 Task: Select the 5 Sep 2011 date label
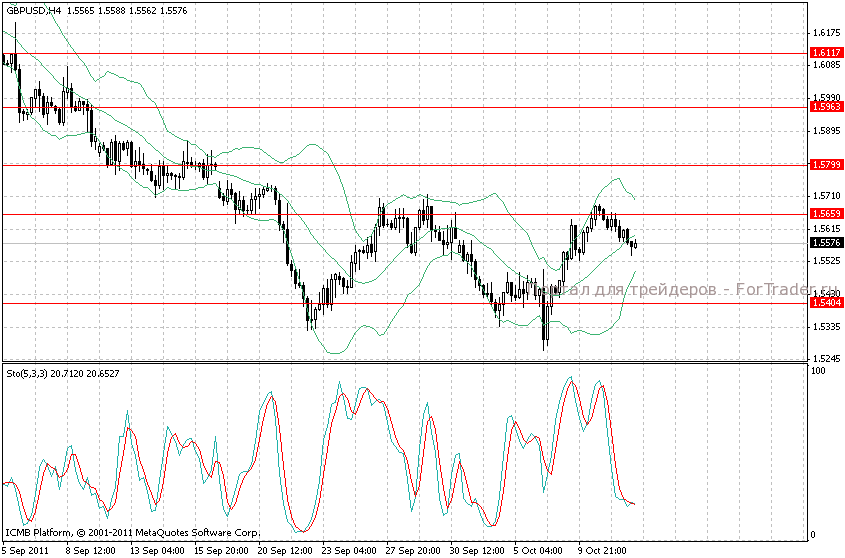coord(26,550)
